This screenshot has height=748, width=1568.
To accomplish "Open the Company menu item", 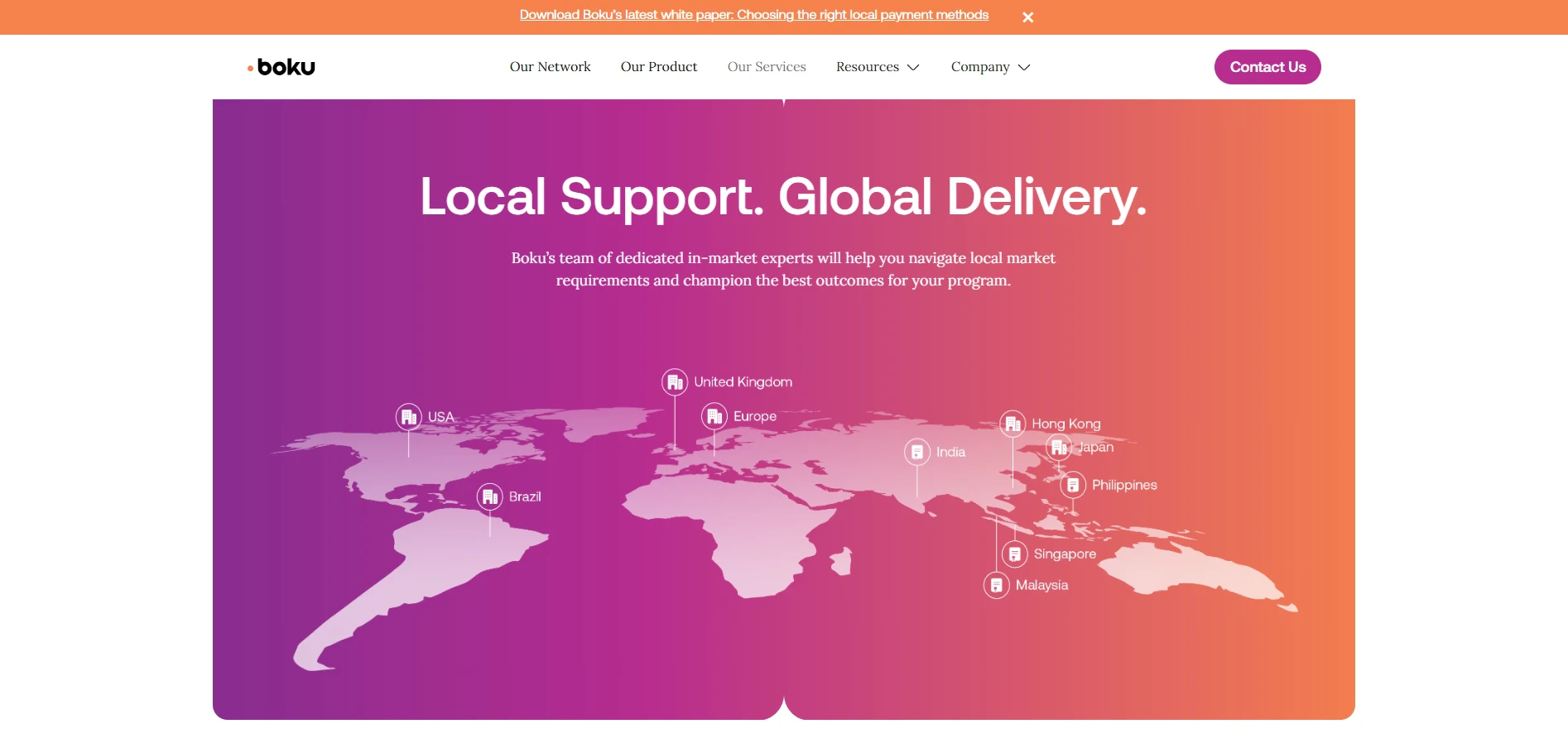I will tap(980, 67).
